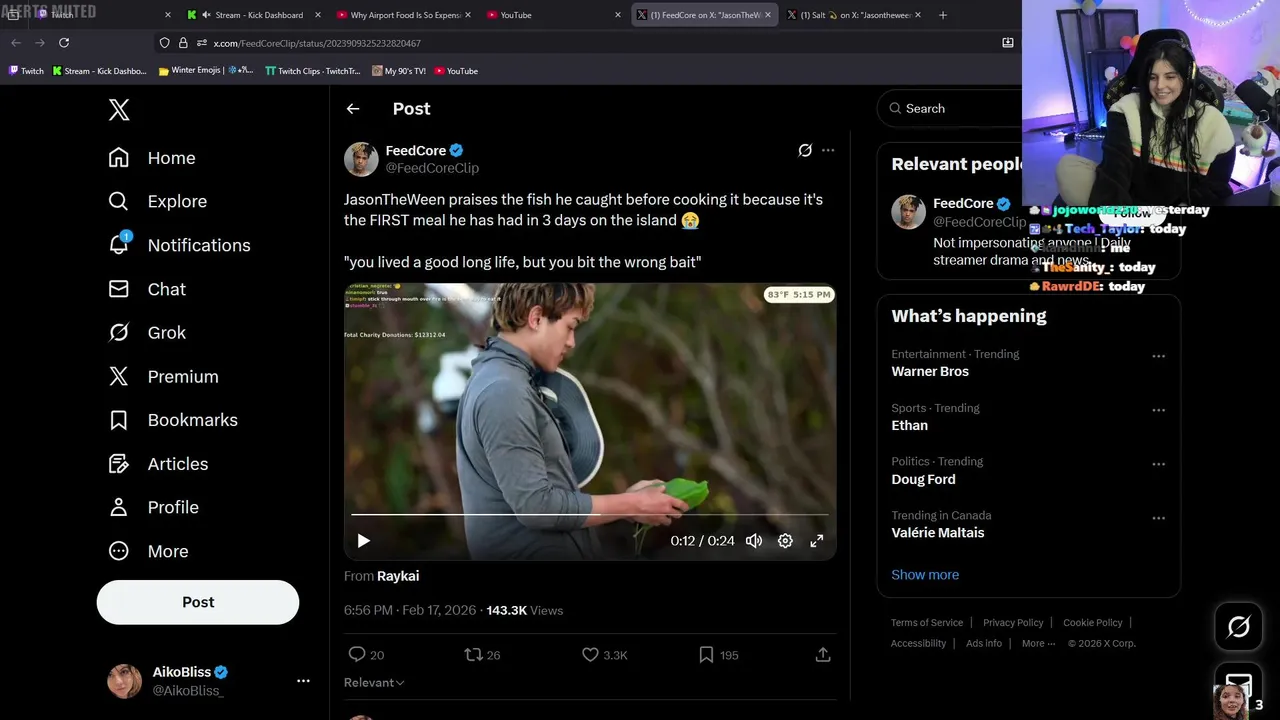Click the shield icon in the address bar
1280x720 pixels.
[x=164, y=43]
